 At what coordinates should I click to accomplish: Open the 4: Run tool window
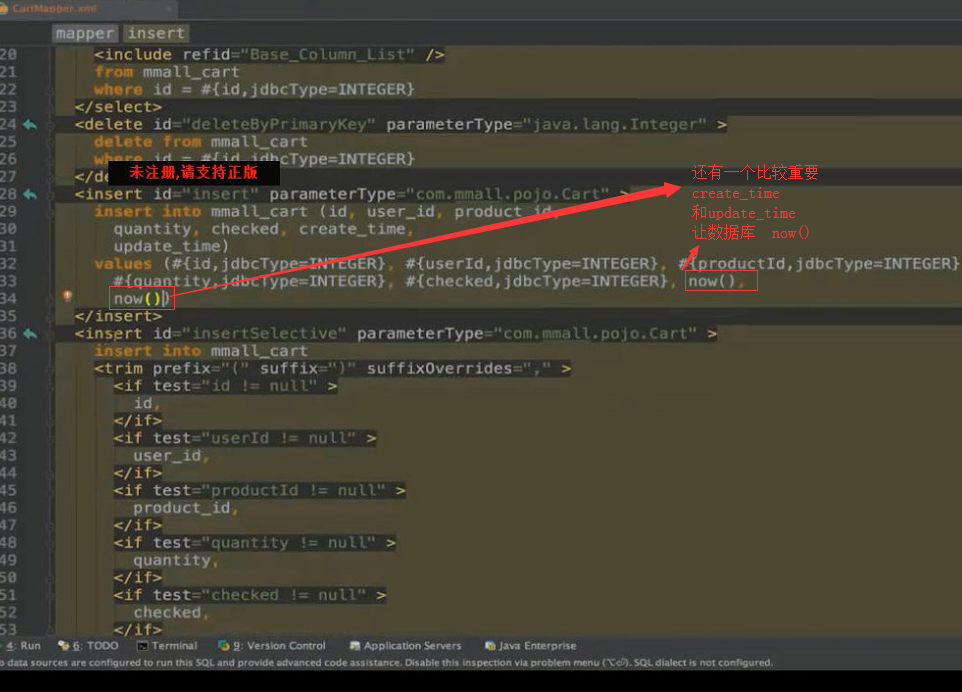[23, 645]
